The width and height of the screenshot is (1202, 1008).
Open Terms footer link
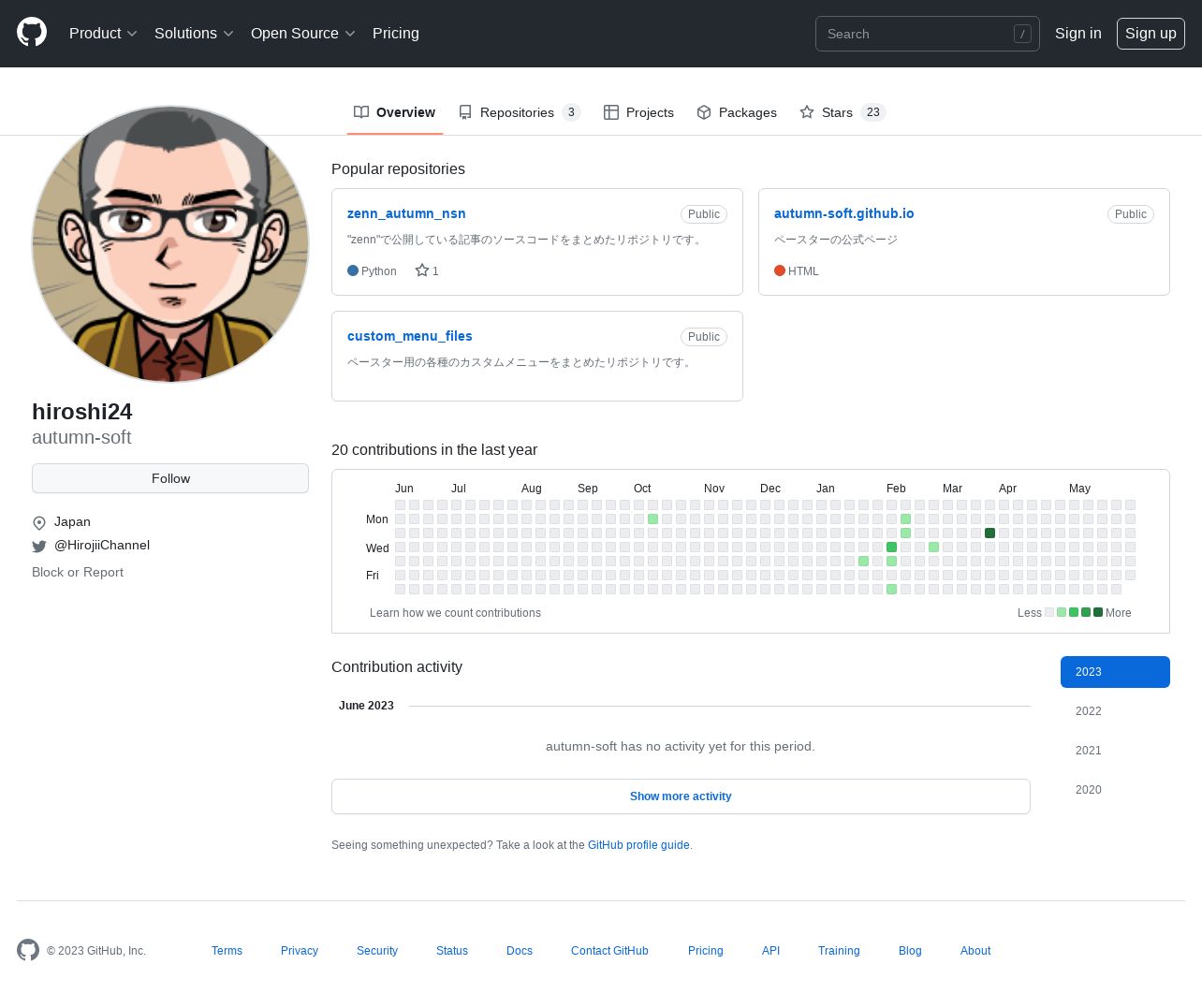[x=227, y=951]
